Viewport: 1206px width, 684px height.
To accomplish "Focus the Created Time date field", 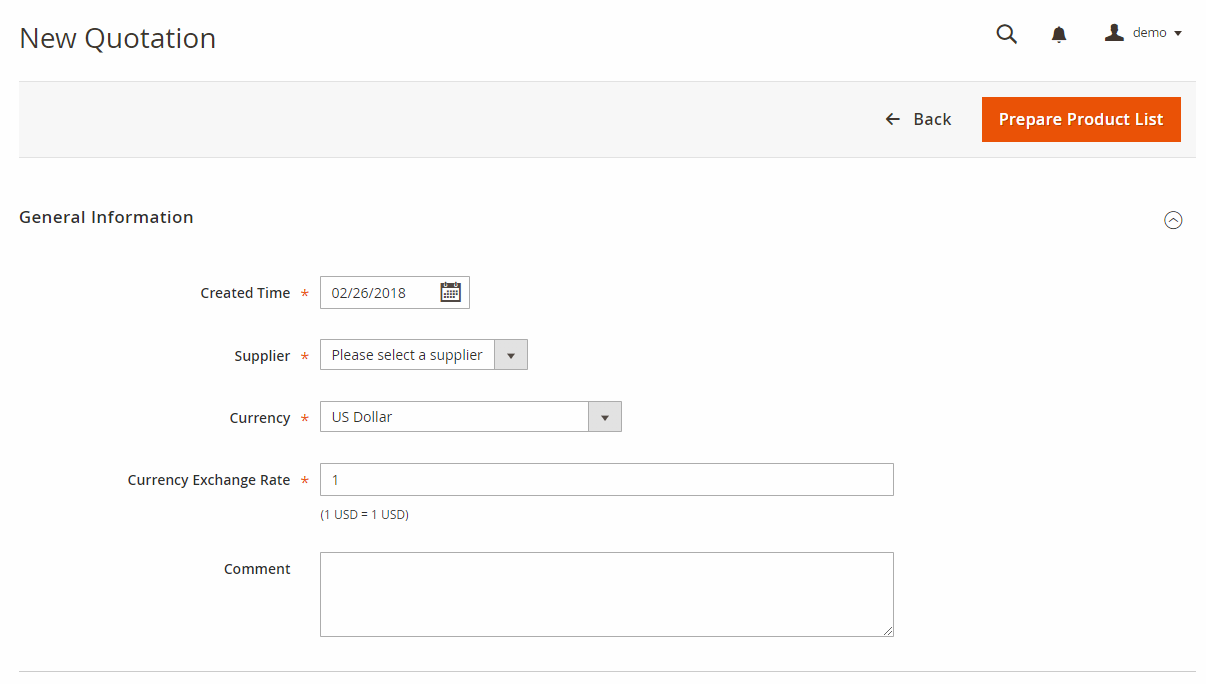I will [x=395, y=293].
